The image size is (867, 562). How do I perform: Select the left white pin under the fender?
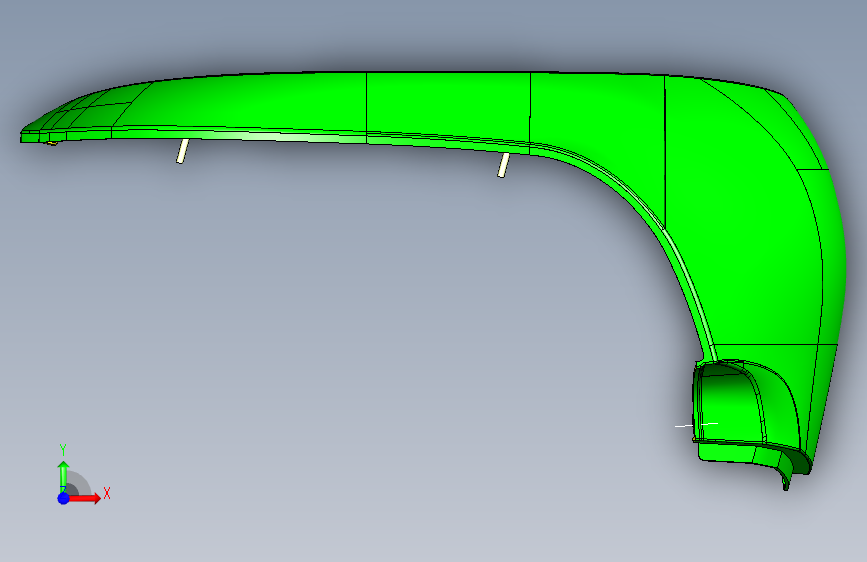182,151
